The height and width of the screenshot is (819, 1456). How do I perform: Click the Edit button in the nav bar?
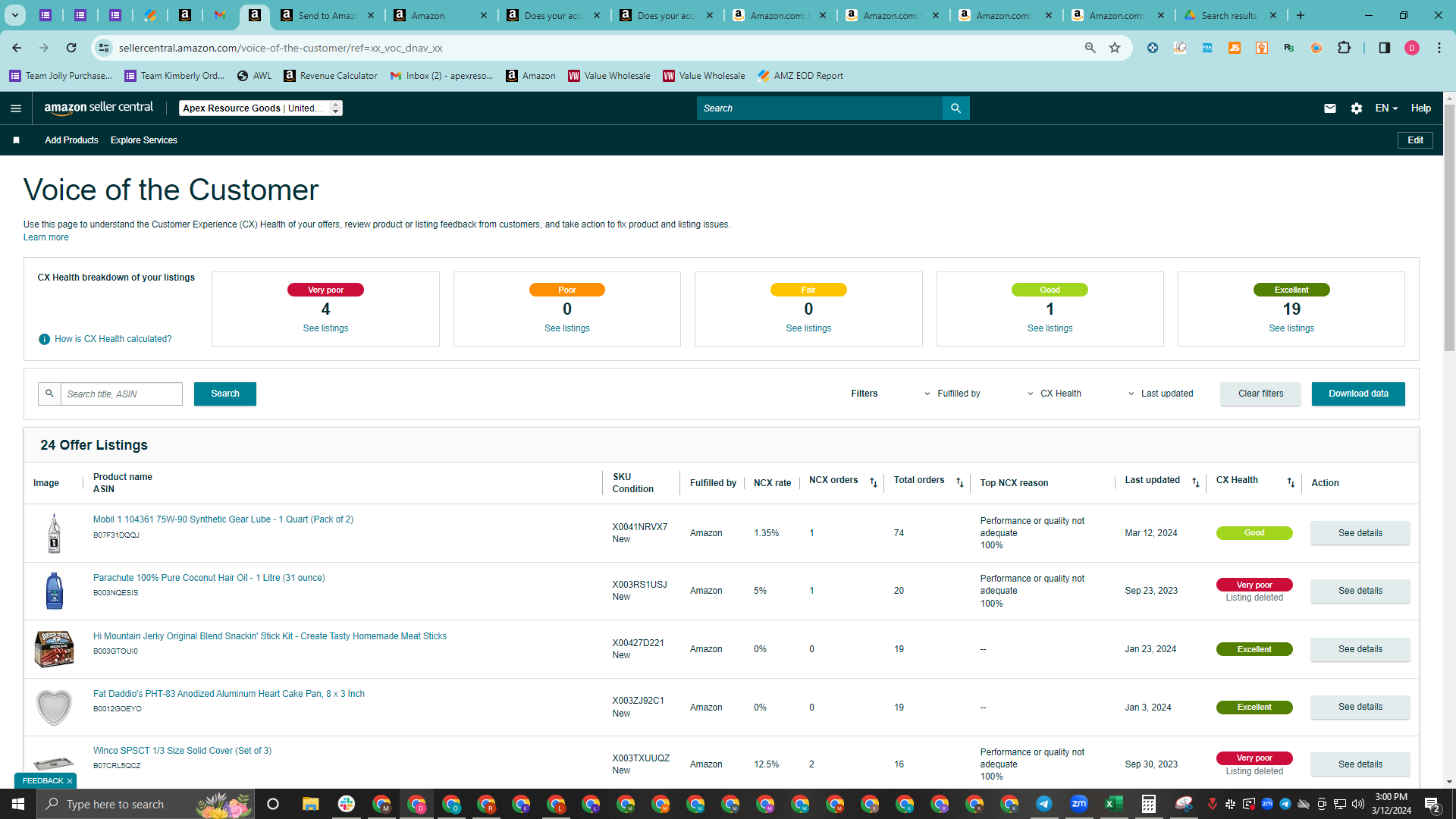[1415, 140]
